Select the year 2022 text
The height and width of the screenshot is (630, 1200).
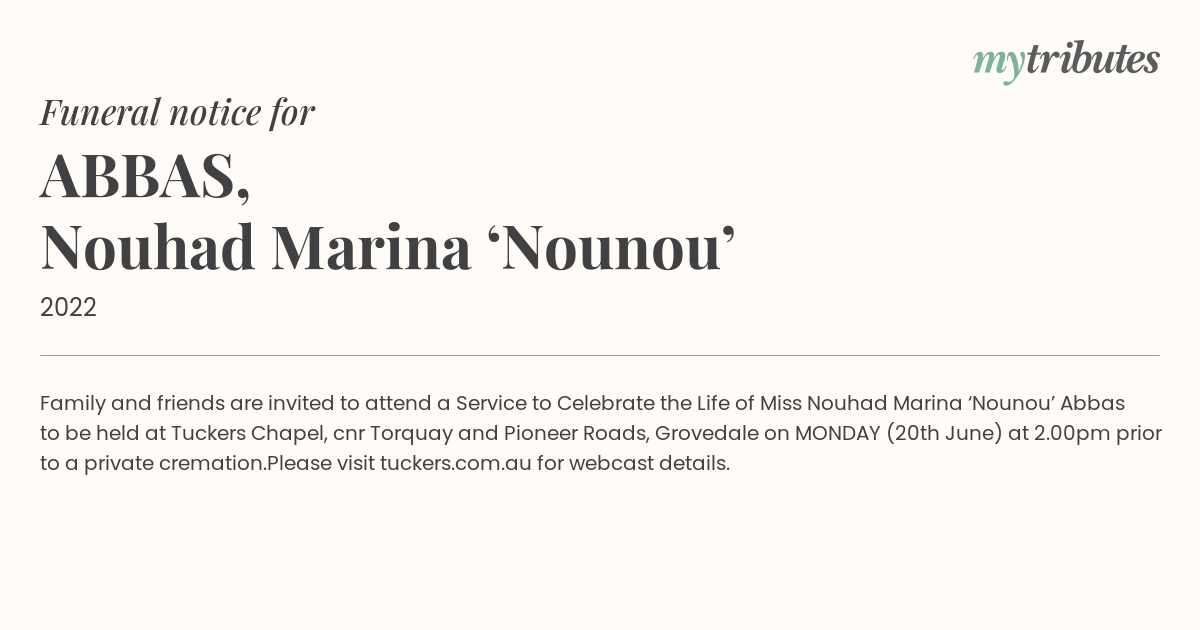pyautogui.click(x=68, y=308)
